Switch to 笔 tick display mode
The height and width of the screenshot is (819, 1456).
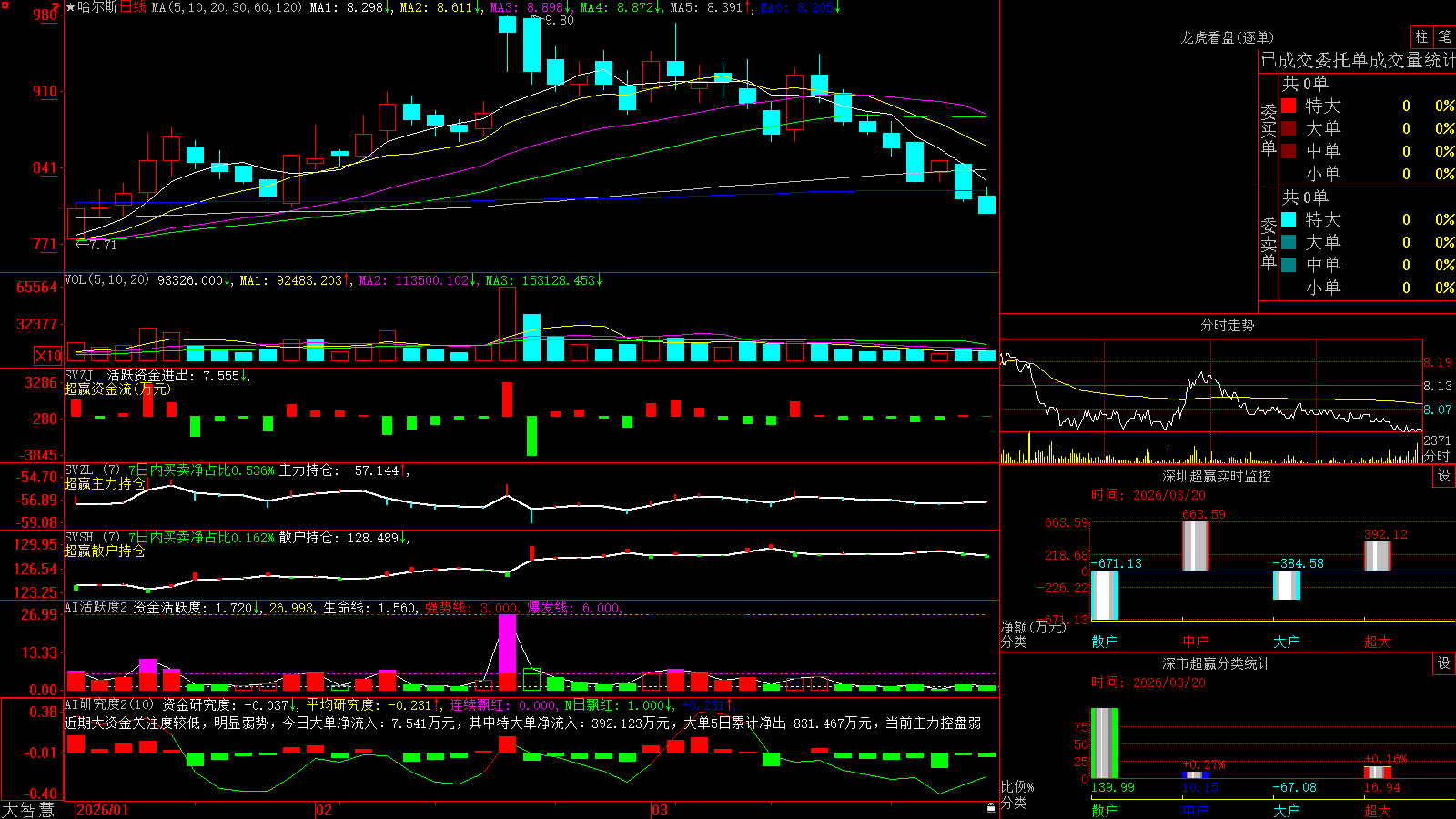pos(1444,36)
